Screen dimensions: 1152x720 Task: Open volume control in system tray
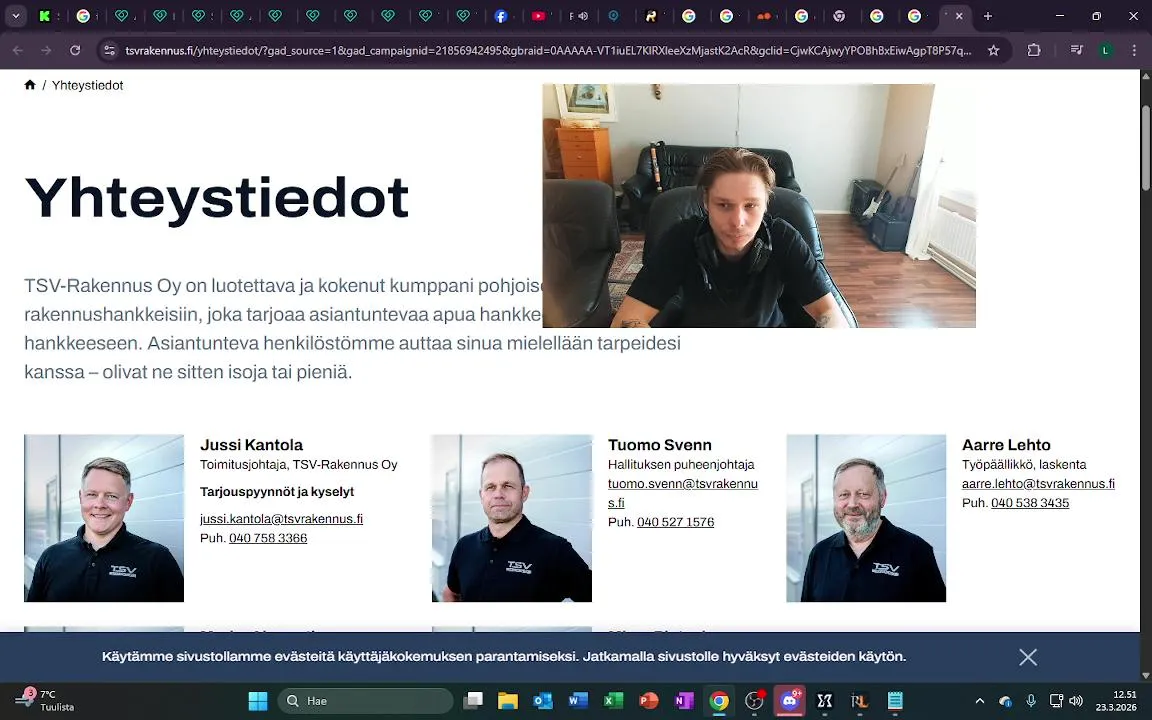(x=1076, y=701)
